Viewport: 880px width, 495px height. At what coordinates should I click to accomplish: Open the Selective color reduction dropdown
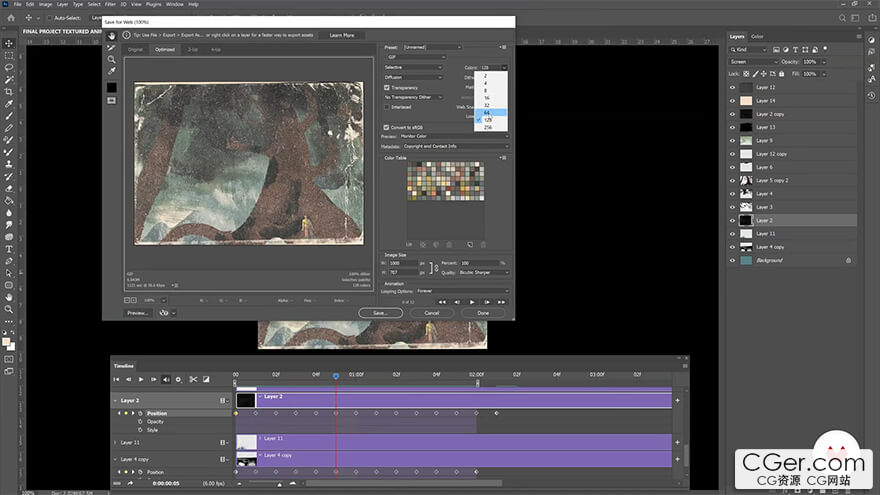click(x=413, y=67)
